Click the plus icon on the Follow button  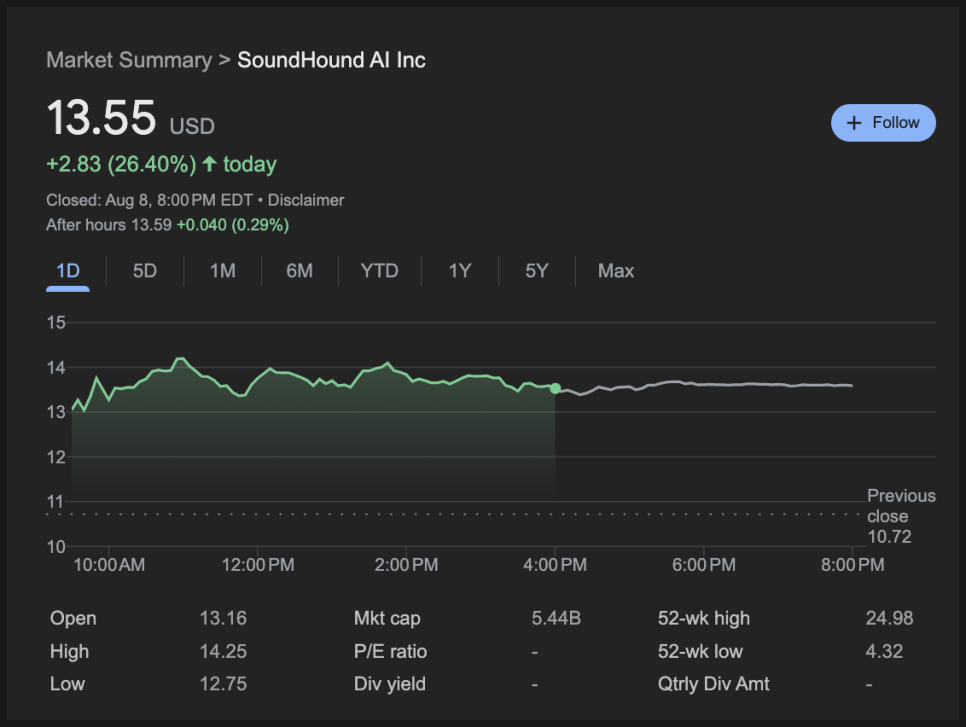(x=854, y=123)
